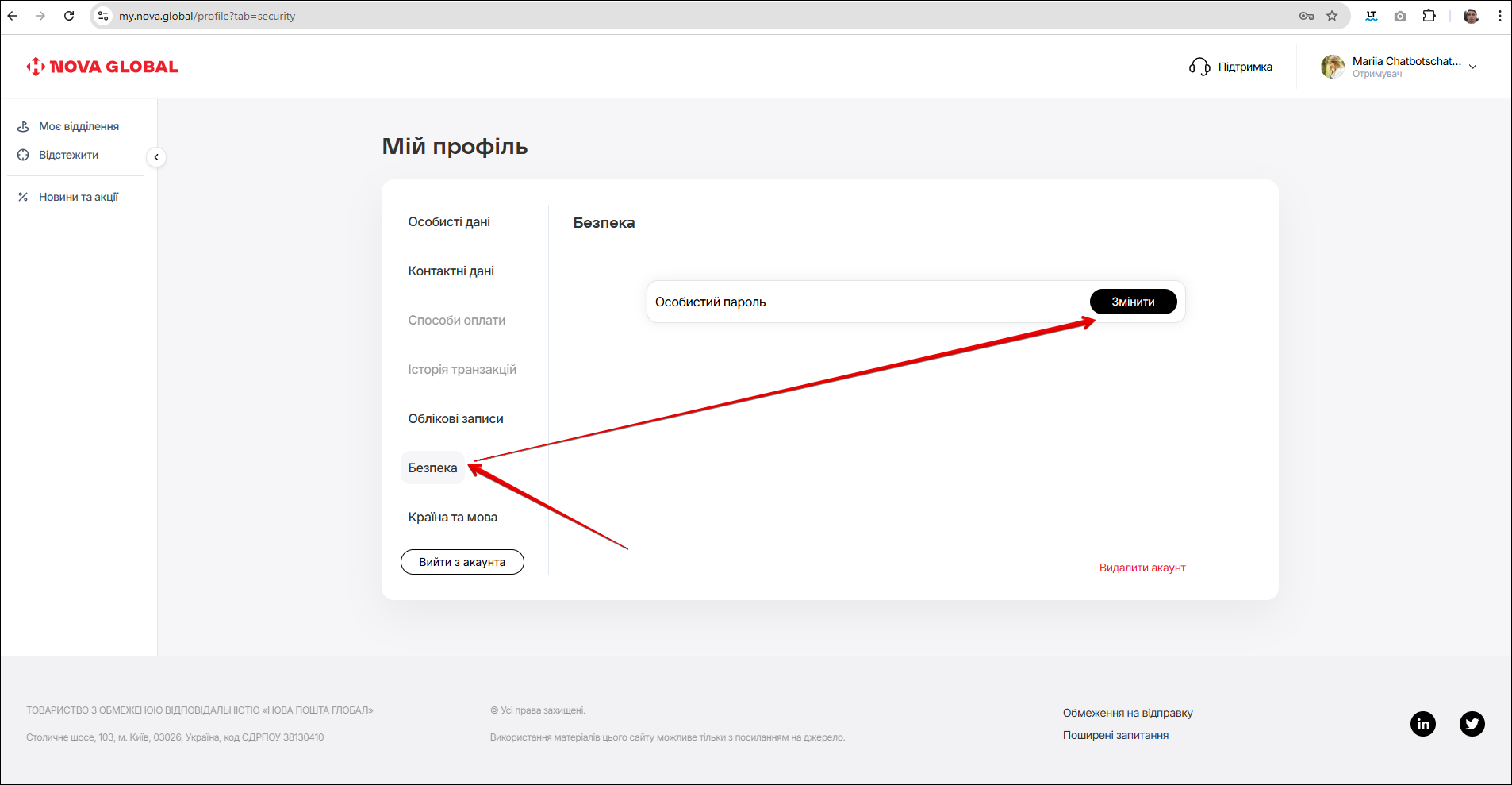Click the browser address bar URL
Image resolution: width=1512 pixels, height=785 pixels.
(207, 16)
